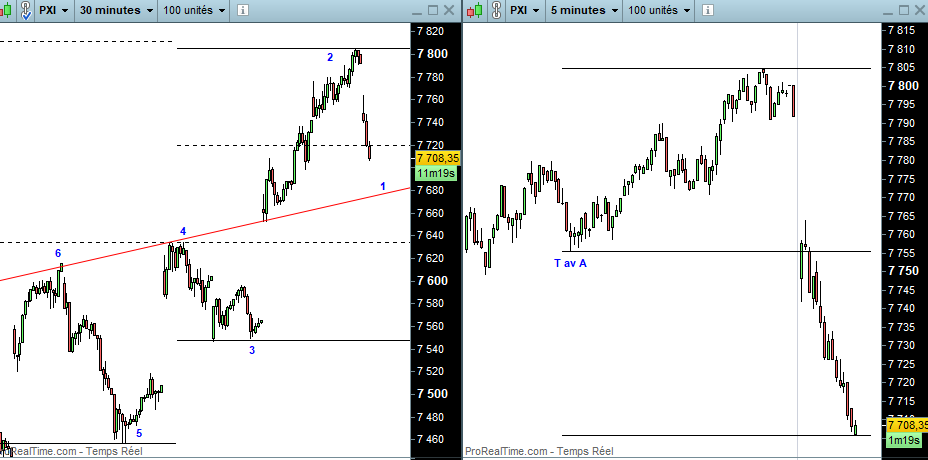Maximize the 5 minutes chart window
The height and width of the screenshot is (460, 928).
pyautogui.click(x=904, y=10)
